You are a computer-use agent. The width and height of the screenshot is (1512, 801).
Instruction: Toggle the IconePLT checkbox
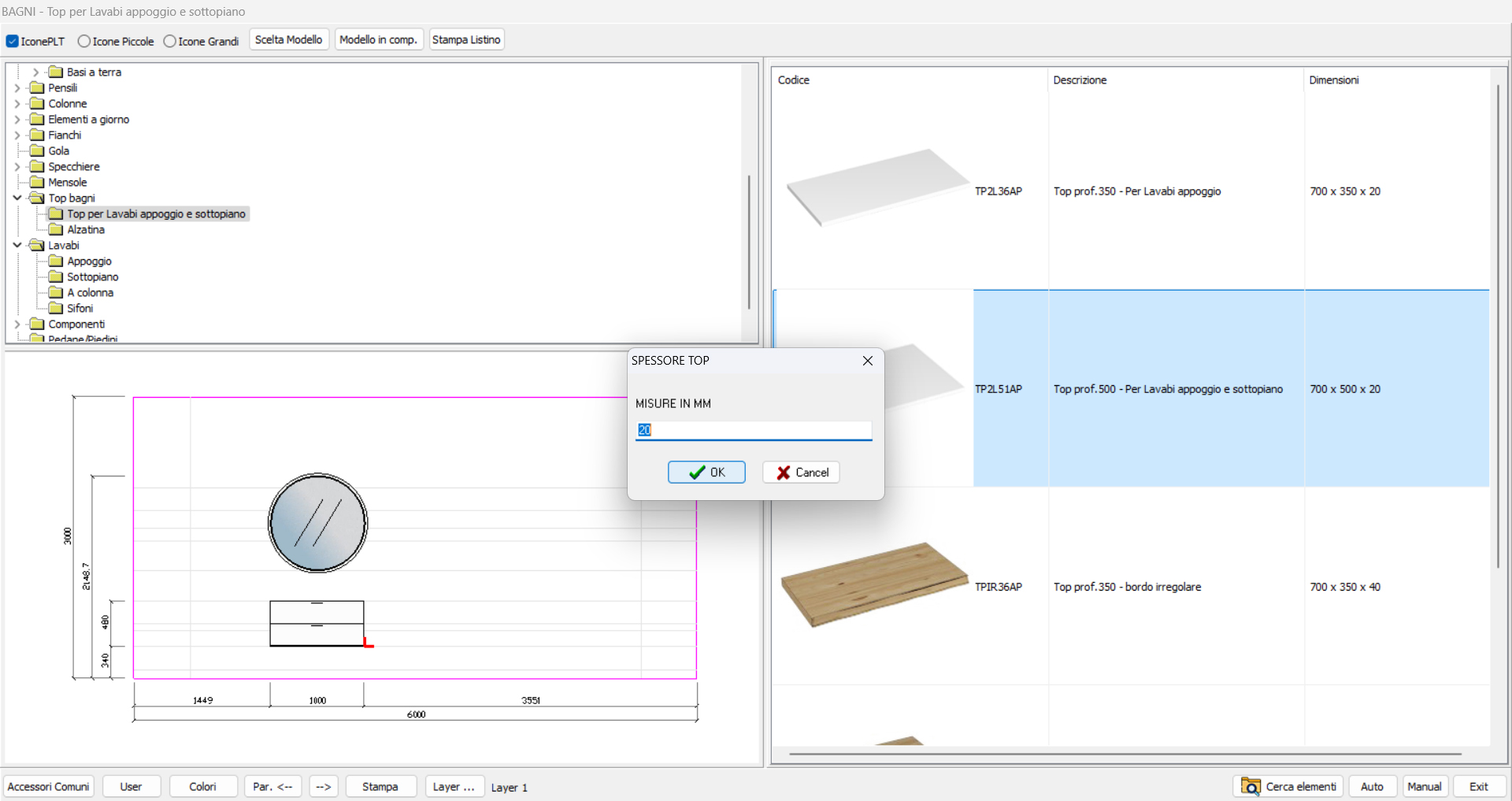point(12,41)
